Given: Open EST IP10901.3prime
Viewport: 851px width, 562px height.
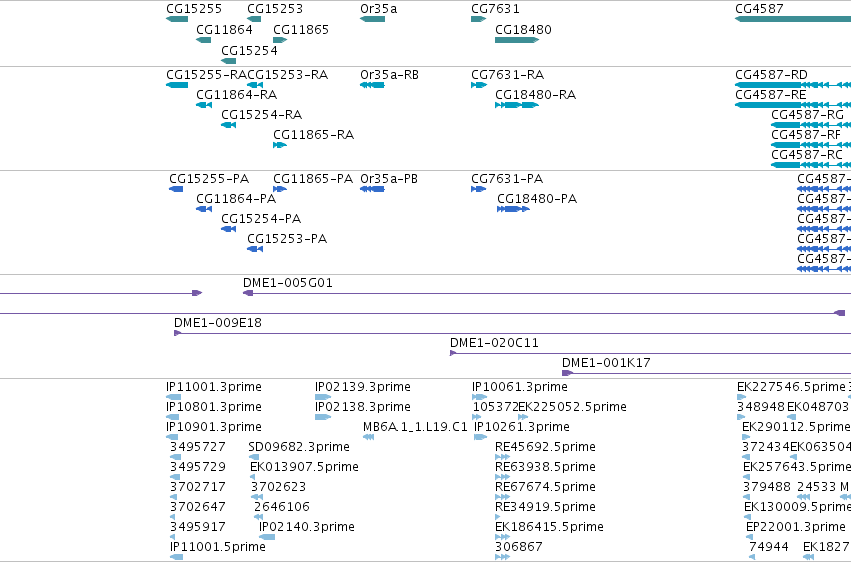Looking at the screenshot, I should (214, 427).
